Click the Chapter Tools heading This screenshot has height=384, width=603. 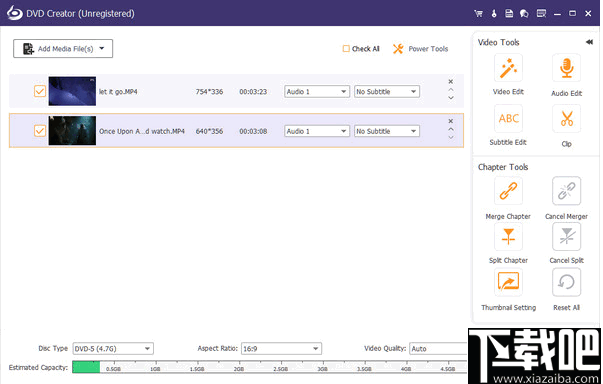pos(503,167)
